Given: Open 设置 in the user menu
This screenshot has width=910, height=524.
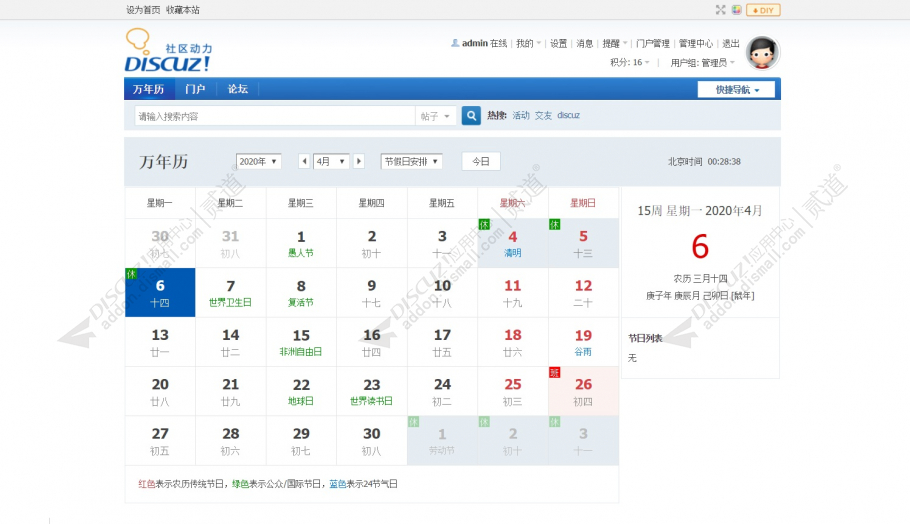Looking at the screenshot, I should click(x=558, y=44).
